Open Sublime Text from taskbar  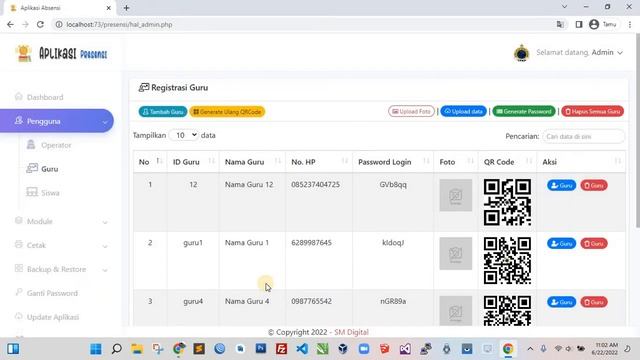click(199, 349)
